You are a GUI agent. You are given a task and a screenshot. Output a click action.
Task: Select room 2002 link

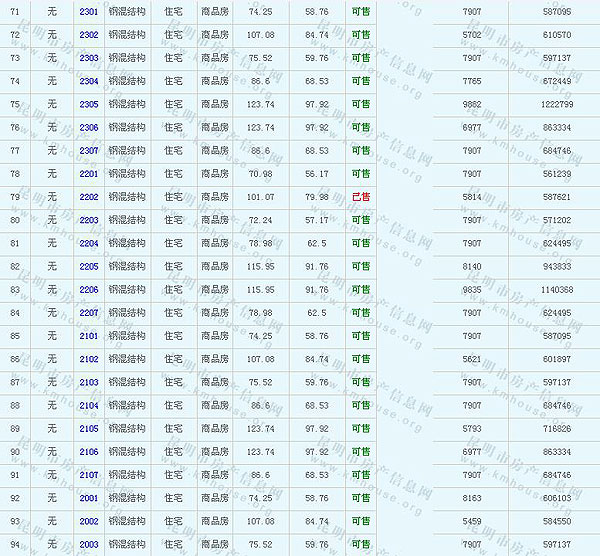(88, 521)
